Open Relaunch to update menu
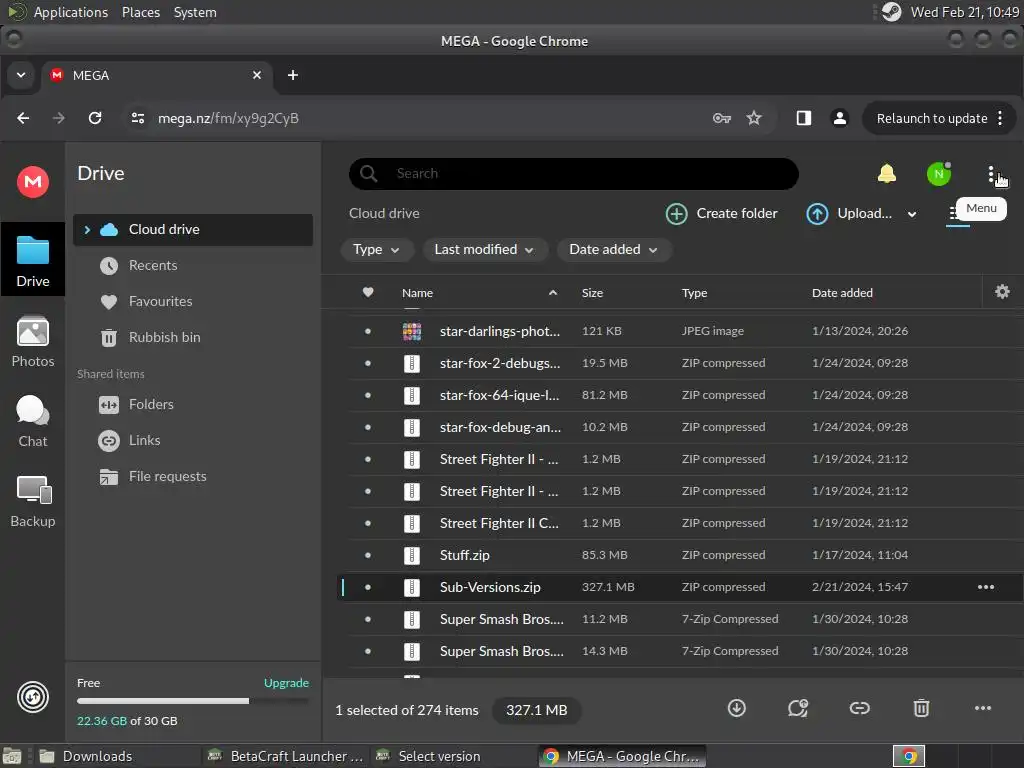1024x768 pixels. point(939,118)
